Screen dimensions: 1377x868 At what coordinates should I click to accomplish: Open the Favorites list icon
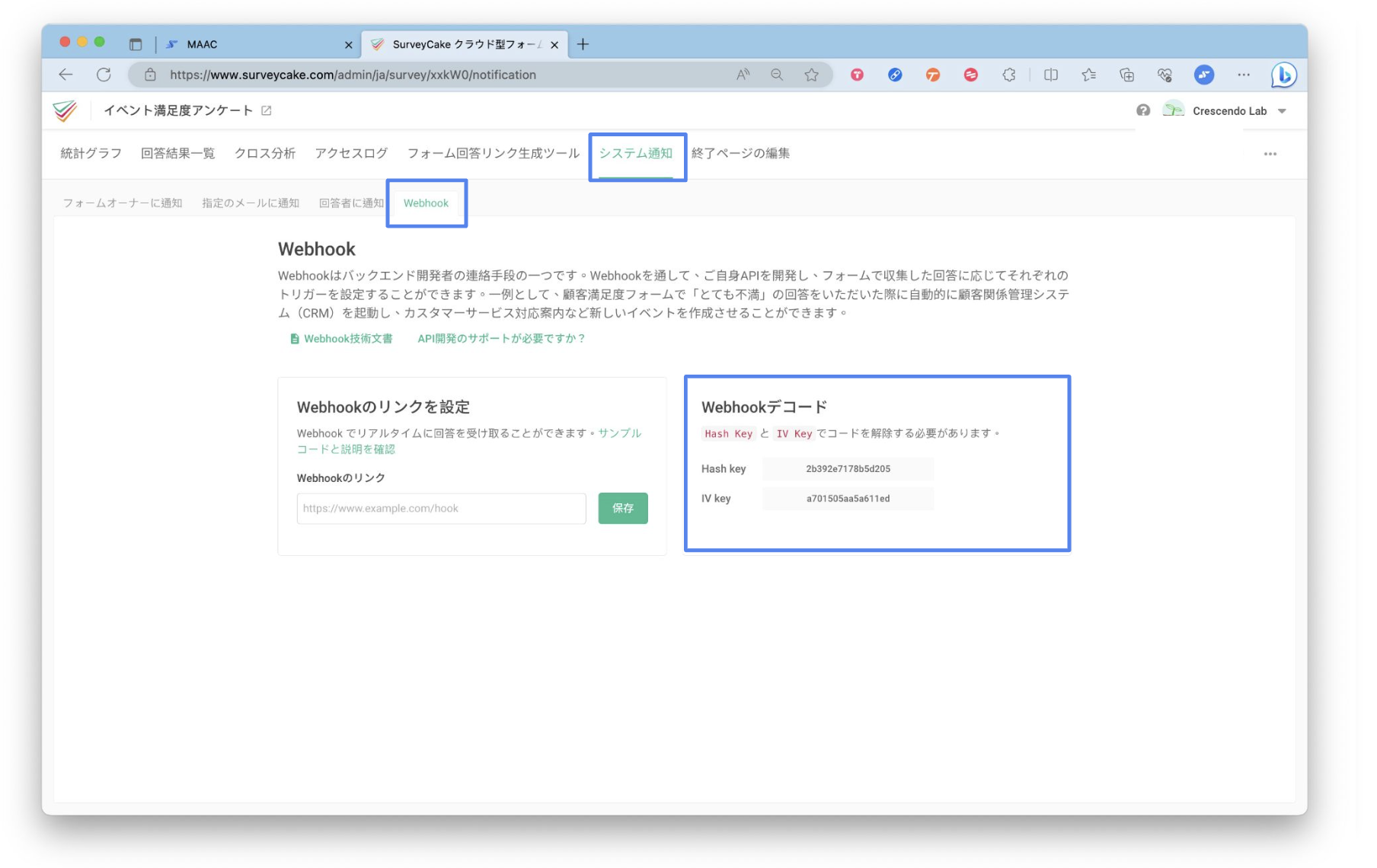coord(1088,75)
